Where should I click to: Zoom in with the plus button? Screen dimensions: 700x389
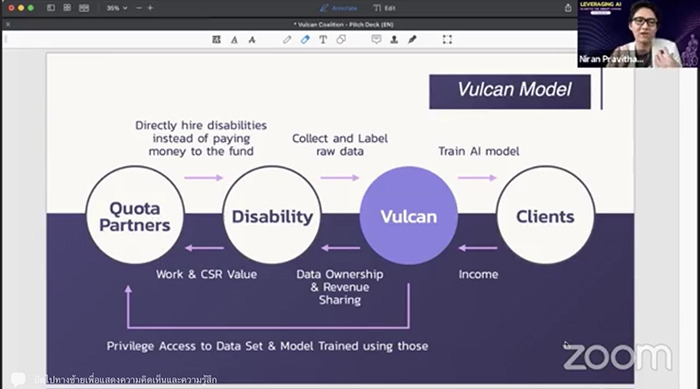(x=150, y=8)
